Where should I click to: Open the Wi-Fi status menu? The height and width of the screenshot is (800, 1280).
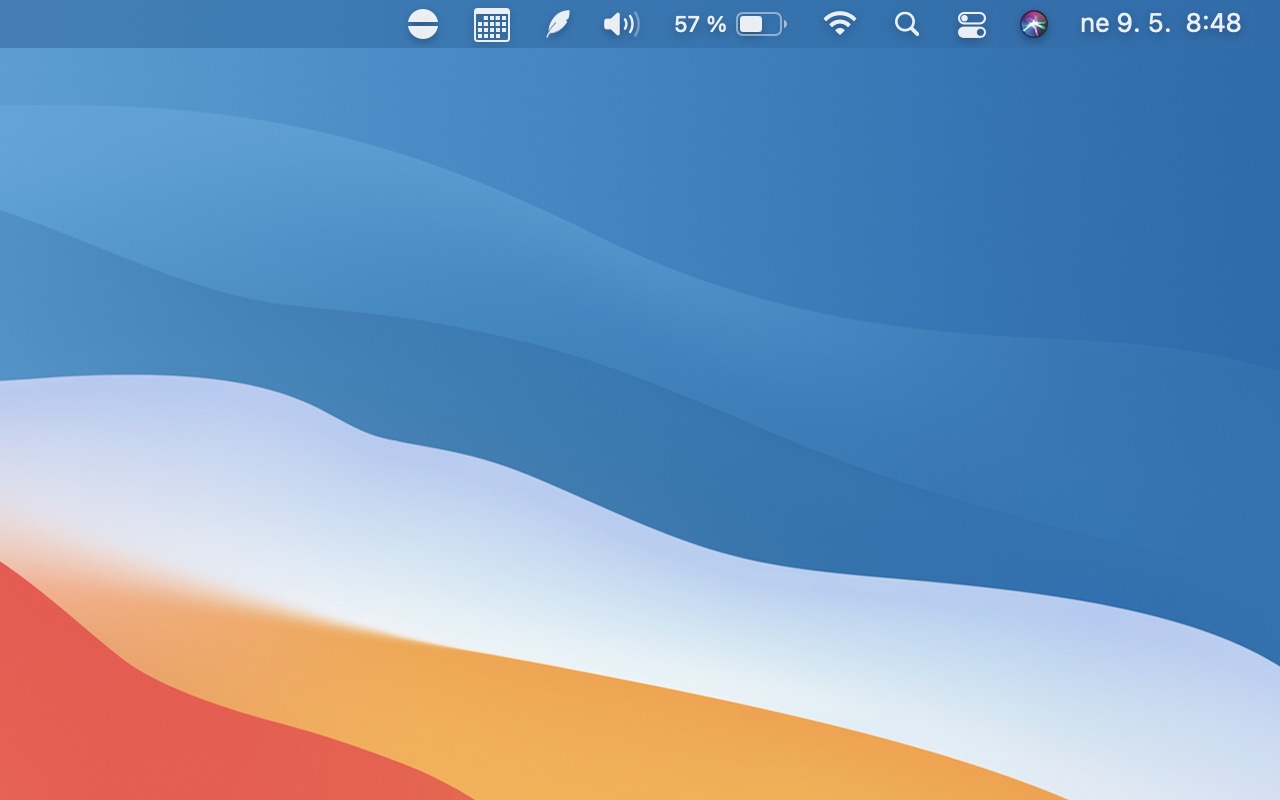coord(840,24)
